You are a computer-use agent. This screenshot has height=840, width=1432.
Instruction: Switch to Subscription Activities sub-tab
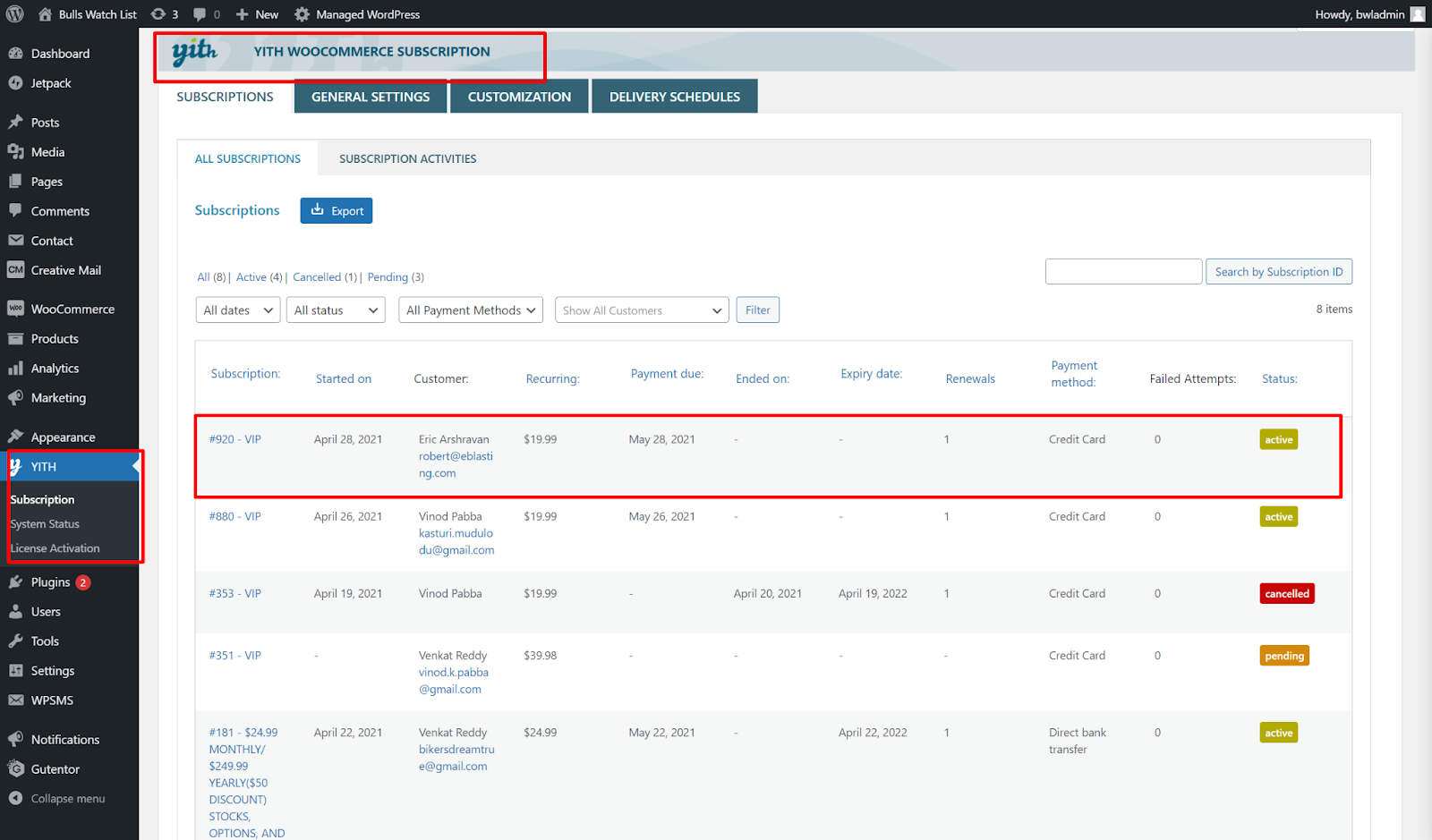coord(408,158)
